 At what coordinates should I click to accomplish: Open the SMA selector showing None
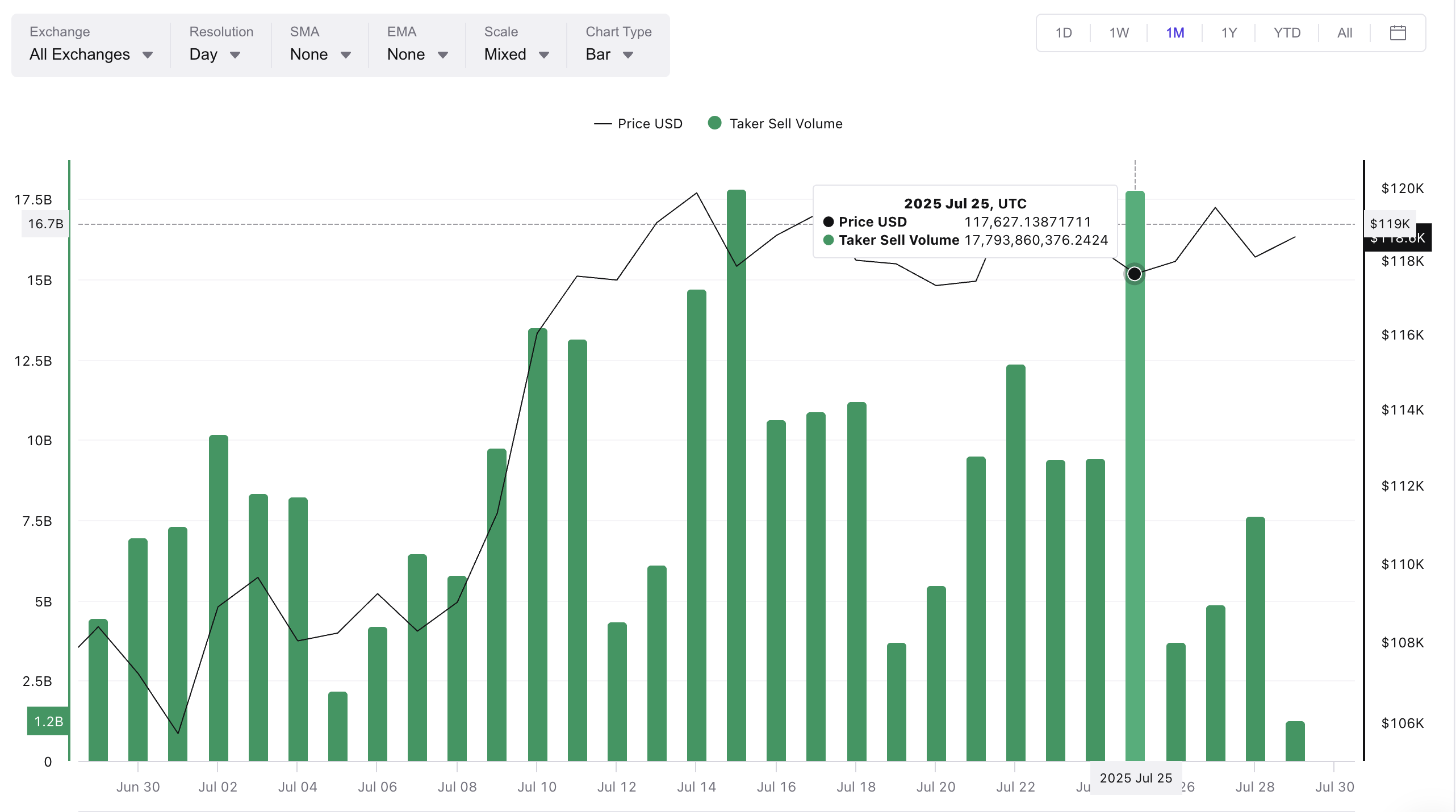pyautogui.click(x=320, y=55)
